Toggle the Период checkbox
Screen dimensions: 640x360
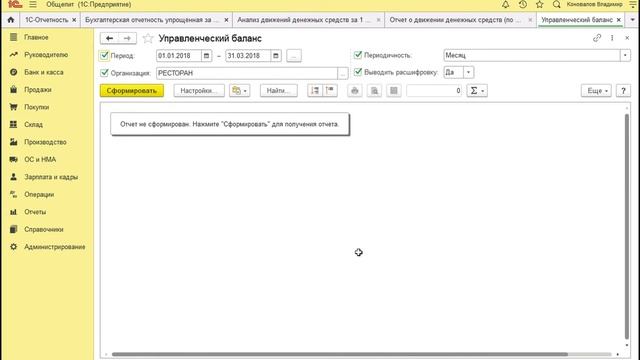(104, 55)
